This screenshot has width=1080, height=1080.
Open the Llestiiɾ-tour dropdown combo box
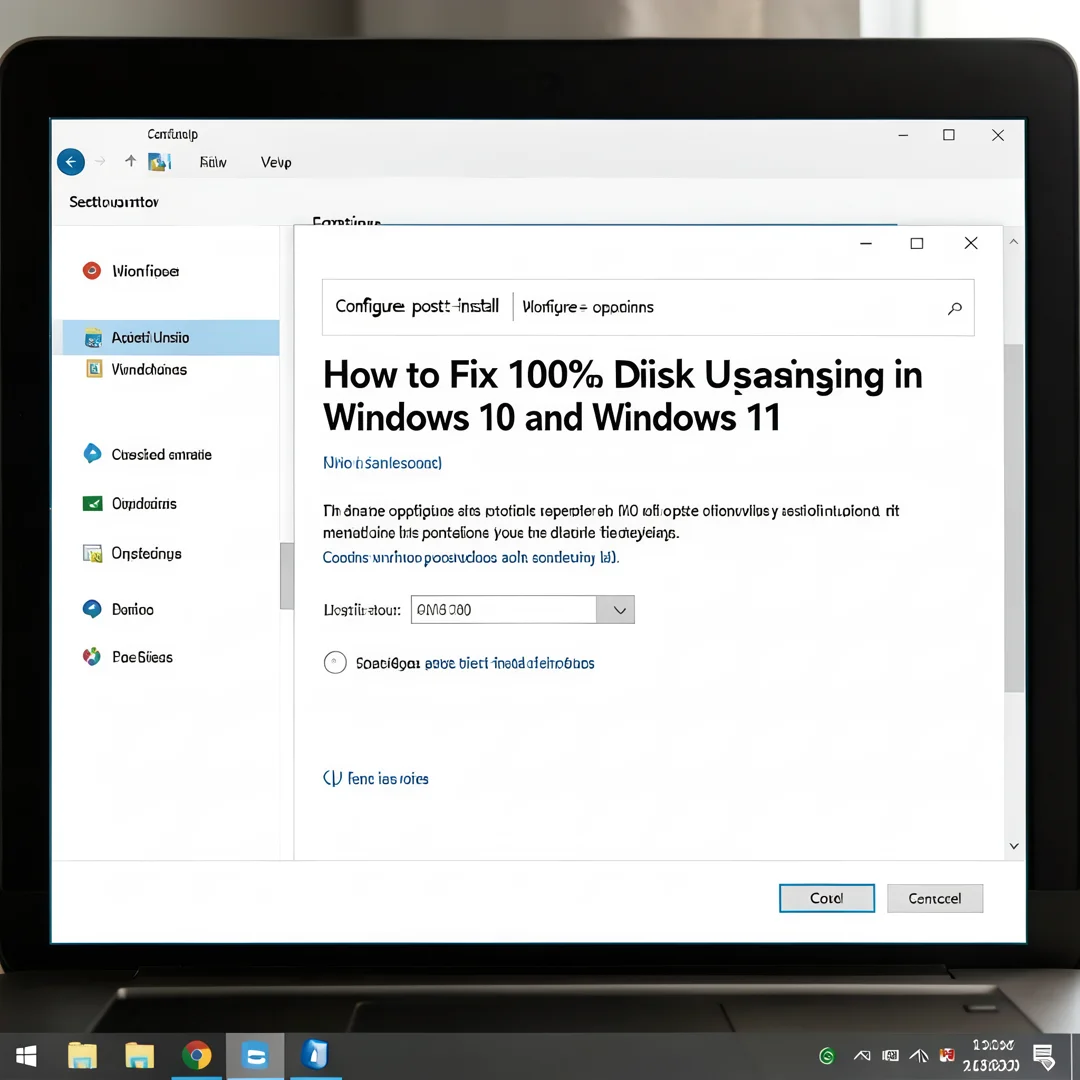point(522,610)
